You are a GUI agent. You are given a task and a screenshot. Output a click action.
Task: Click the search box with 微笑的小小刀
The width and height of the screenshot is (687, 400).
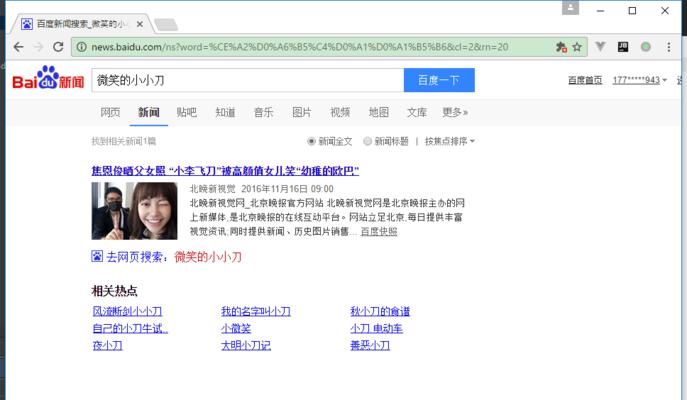click(x=248, y=80)
